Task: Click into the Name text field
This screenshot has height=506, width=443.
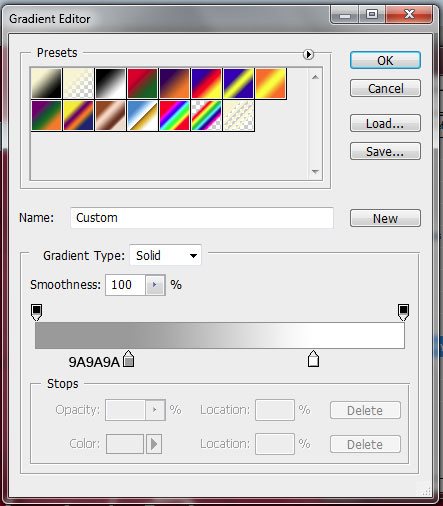Action: click(x=202, y=218)
